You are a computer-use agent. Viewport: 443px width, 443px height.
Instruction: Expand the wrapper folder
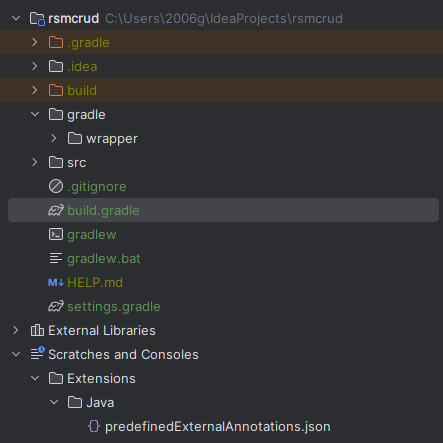54,138
